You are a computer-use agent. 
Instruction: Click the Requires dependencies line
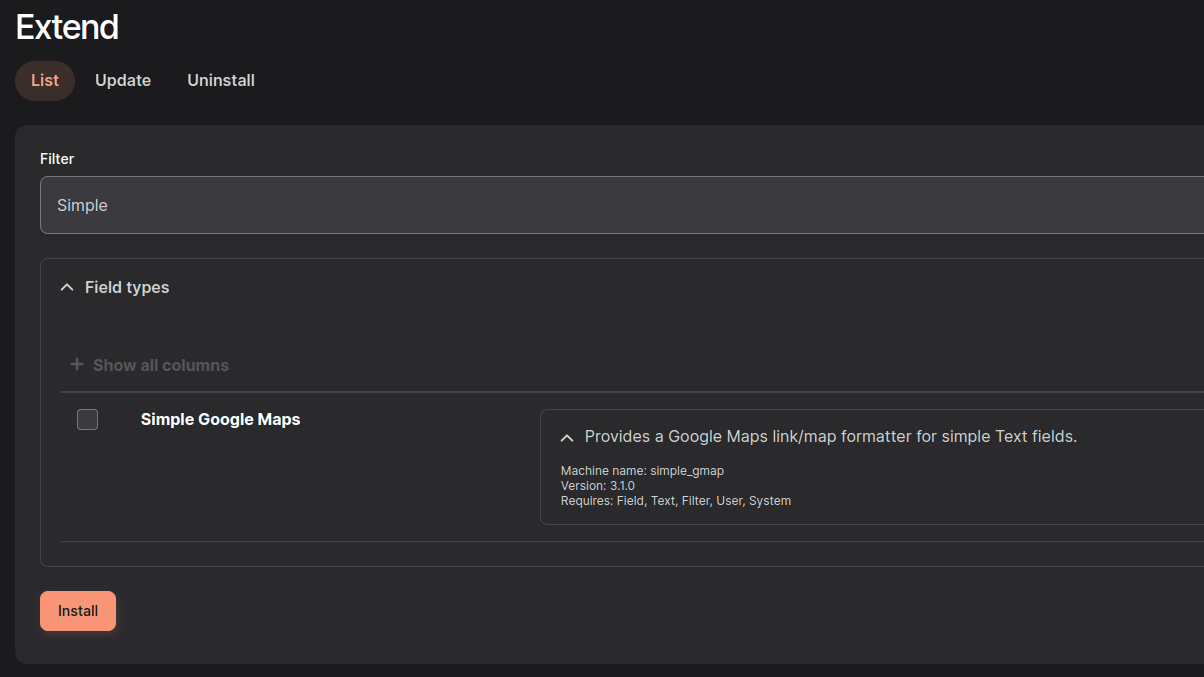coord(675,501)
